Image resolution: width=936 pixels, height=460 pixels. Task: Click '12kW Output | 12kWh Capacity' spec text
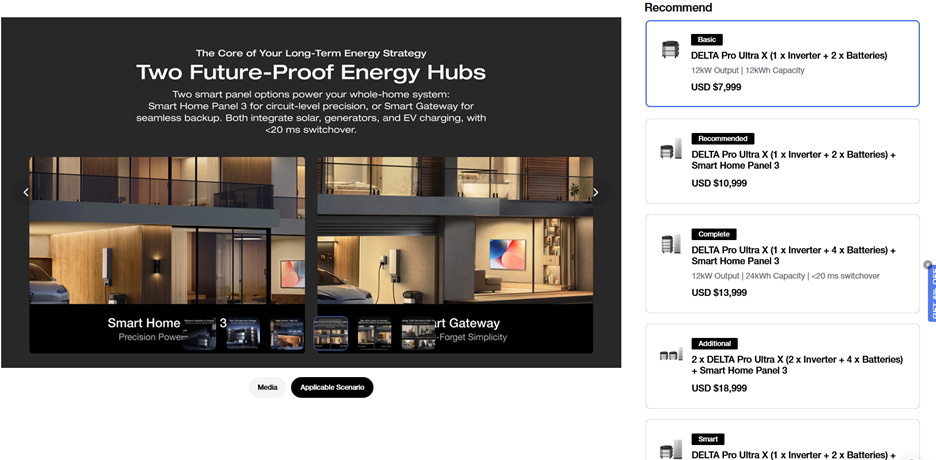(x=748, y=70)
